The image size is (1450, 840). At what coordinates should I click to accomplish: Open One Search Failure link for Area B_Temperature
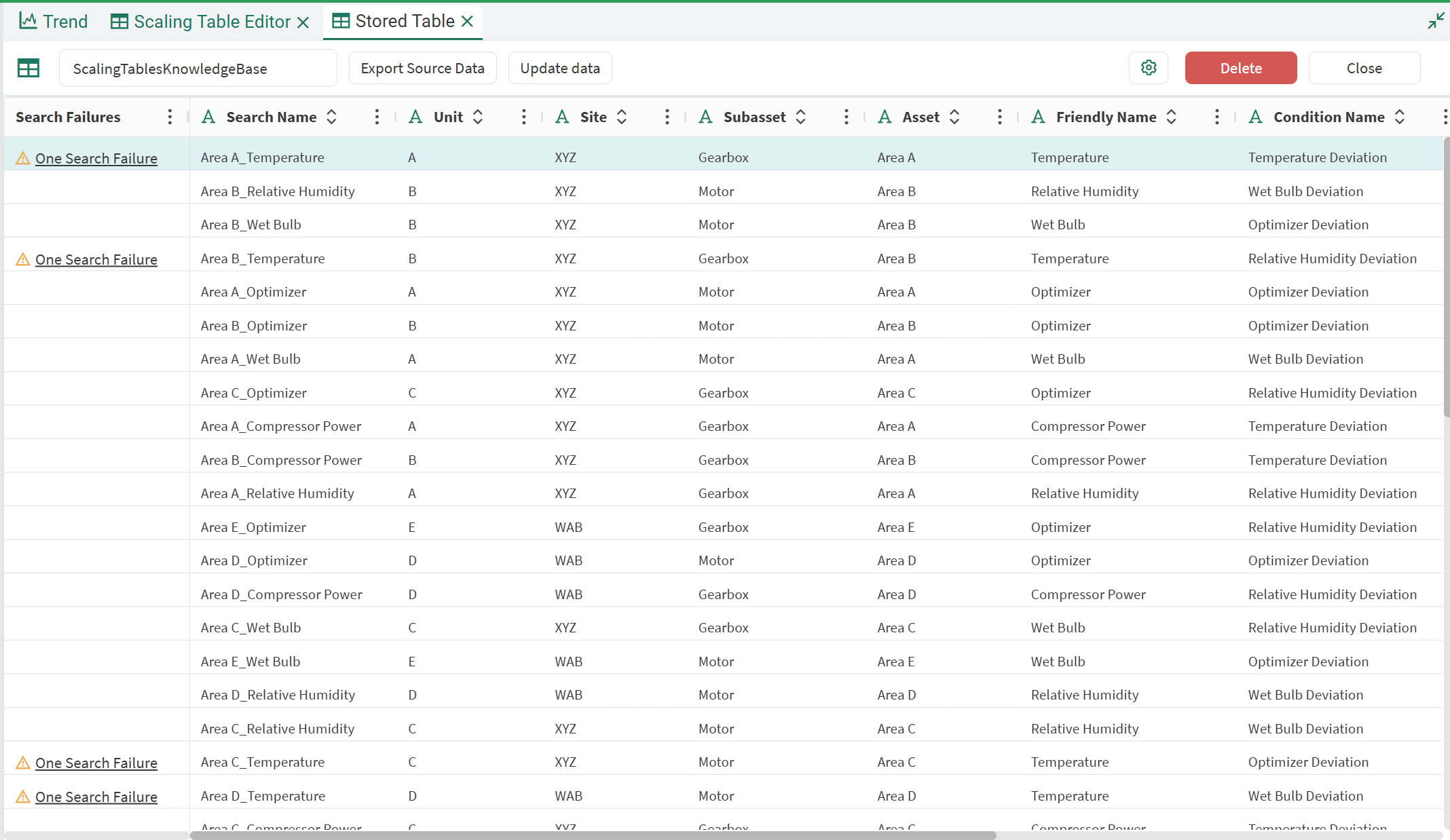[x=96, y=259]
